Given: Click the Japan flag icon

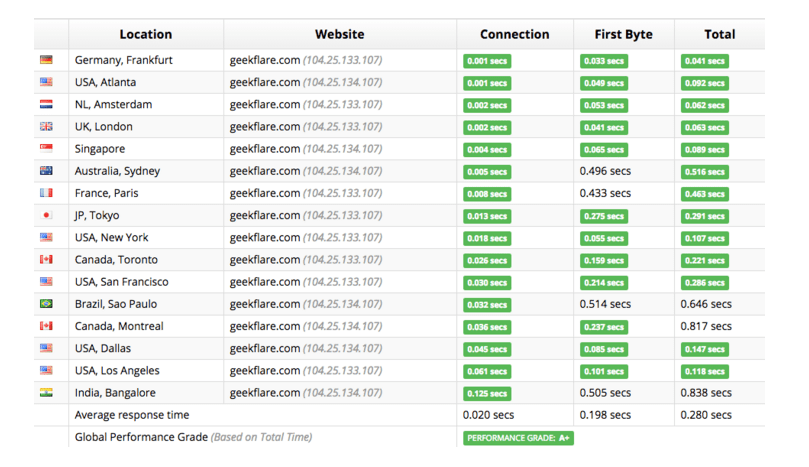Looking at the screenshot, I should tap(46, 215).
